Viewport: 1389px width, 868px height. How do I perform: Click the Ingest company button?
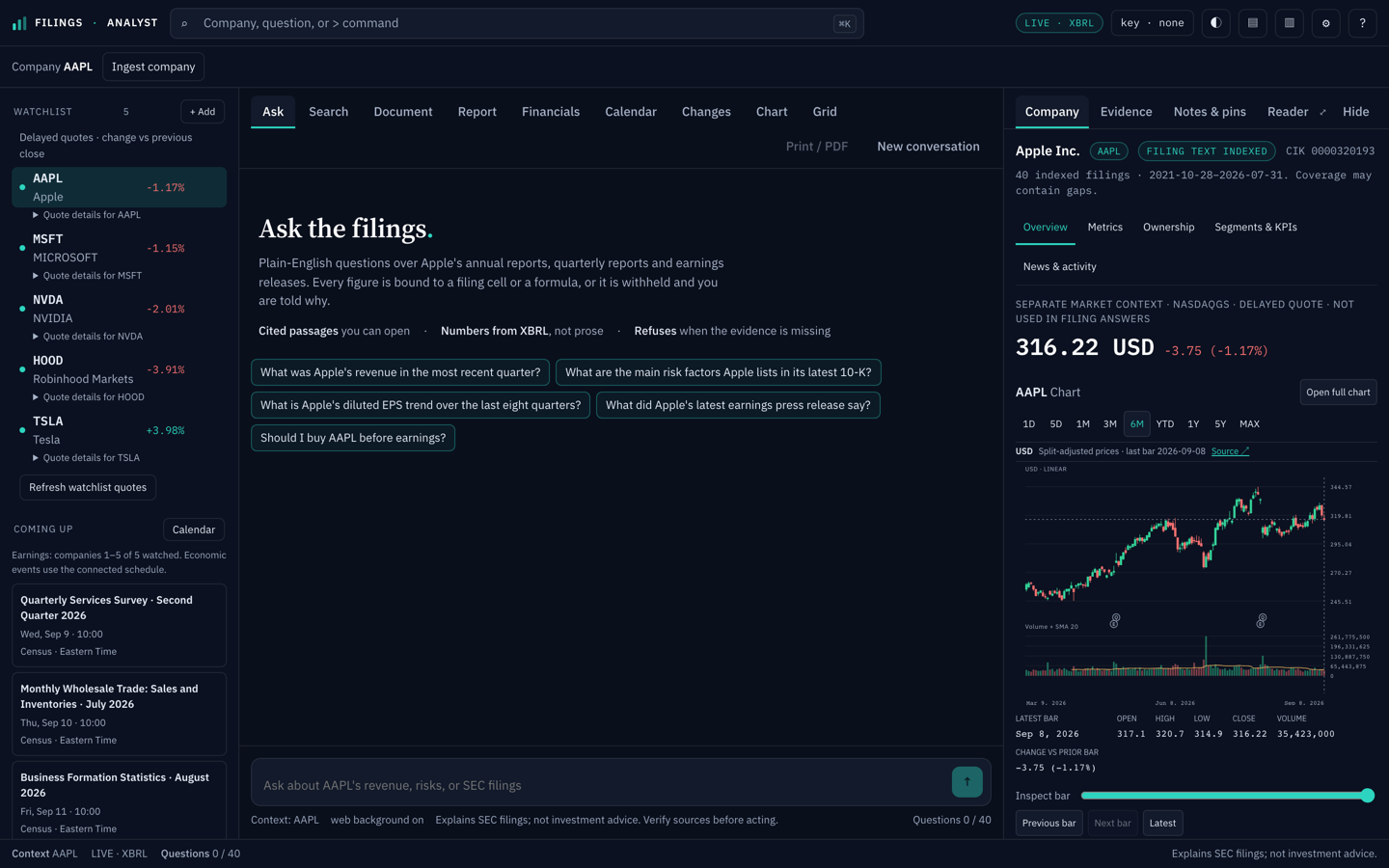(153, 67)
